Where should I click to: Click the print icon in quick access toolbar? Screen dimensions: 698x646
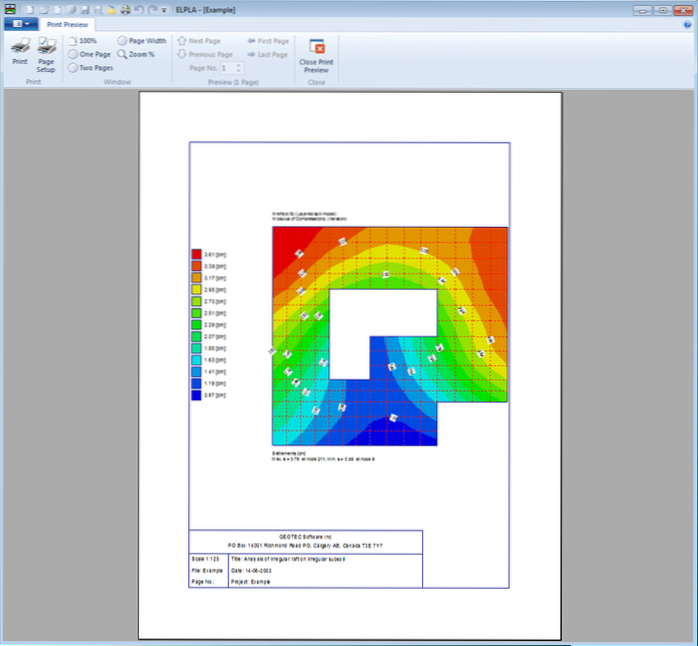[x=126, y=9]
